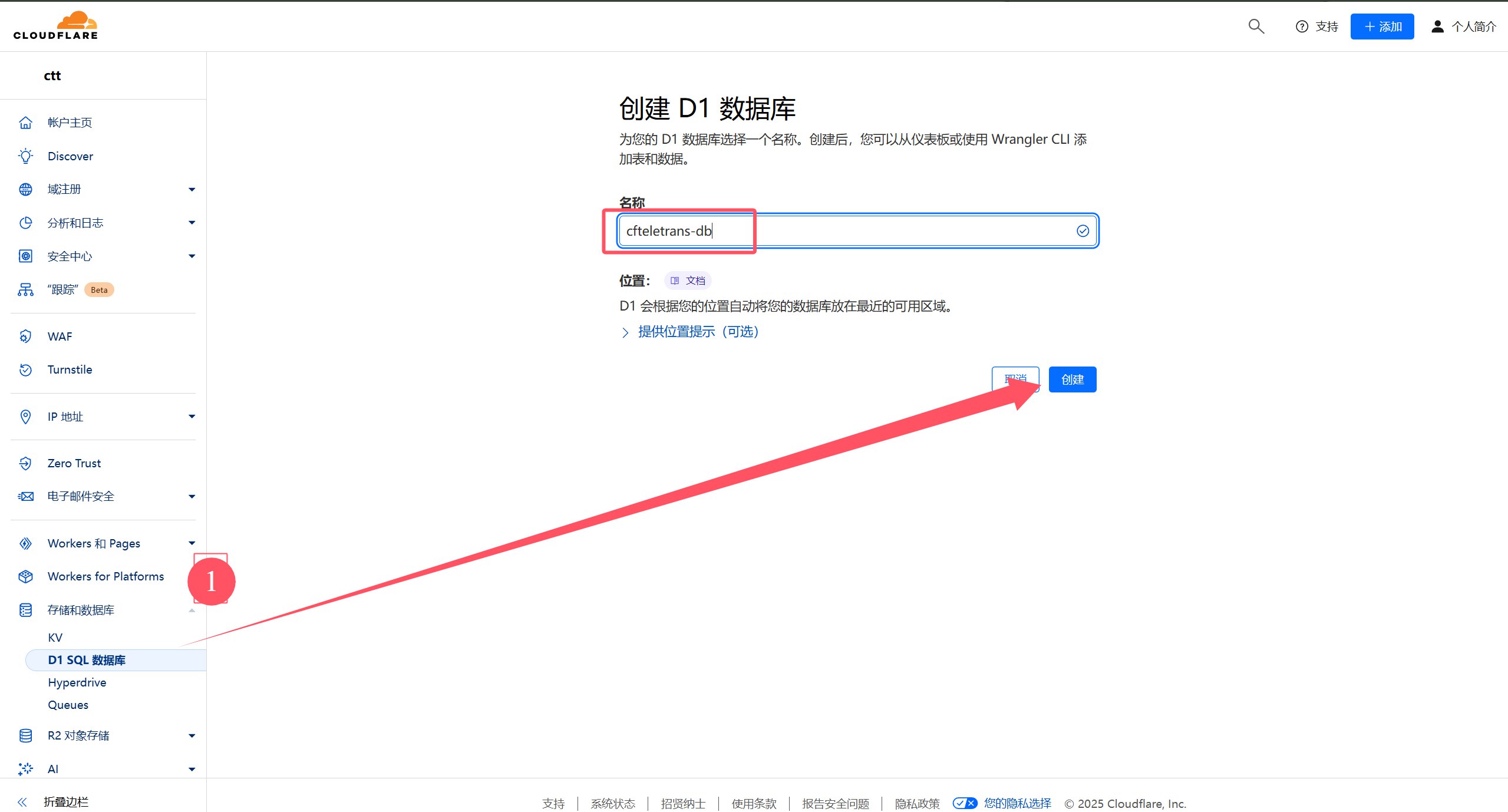Open the Discover sidebar item
The width and height of the screenshot is (1508, 812).
pyautogui.click(x=70, y=156)
